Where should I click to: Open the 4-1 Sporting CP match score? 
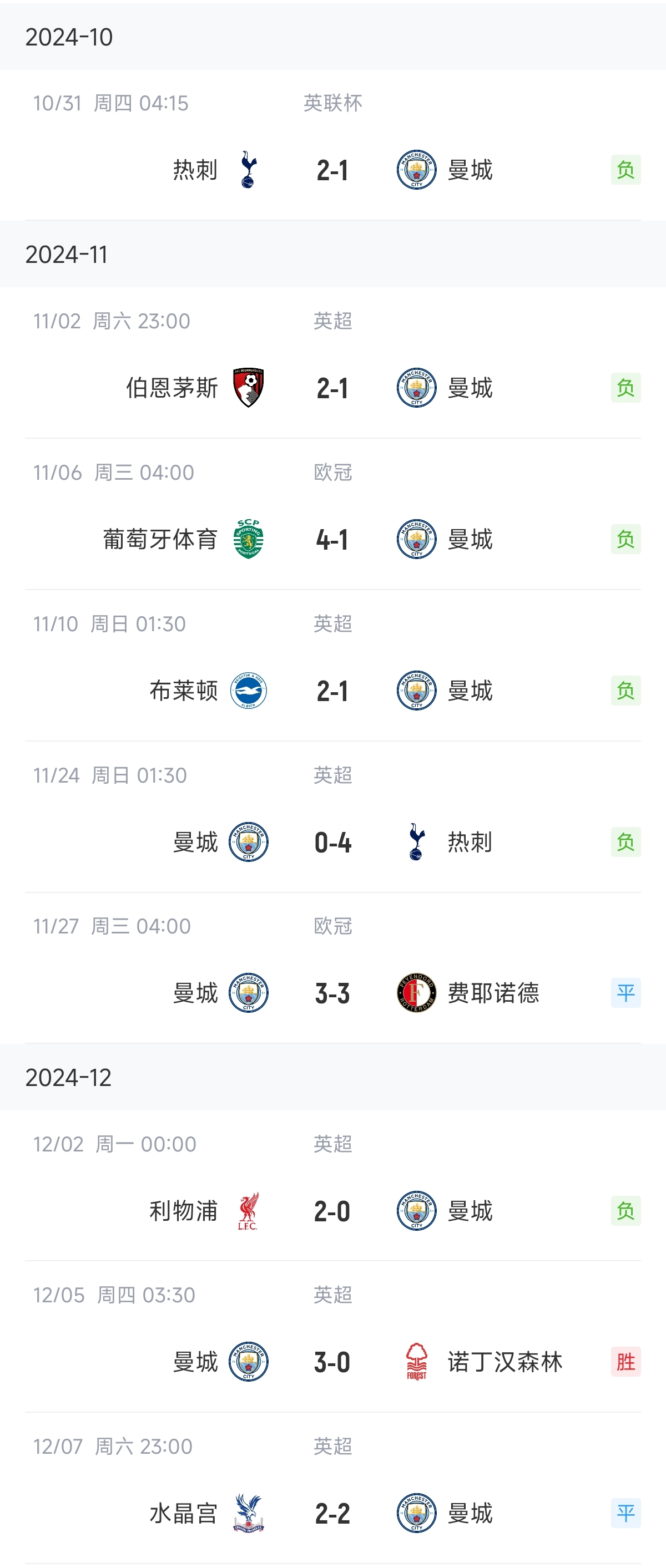(x=332, y=539)
